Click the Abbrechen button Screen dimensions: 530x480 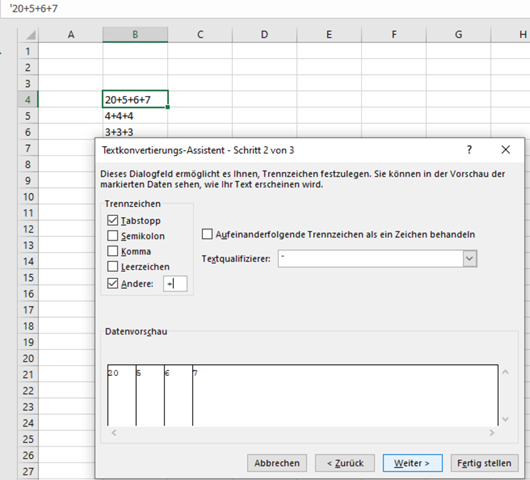(x=277, y=463)
